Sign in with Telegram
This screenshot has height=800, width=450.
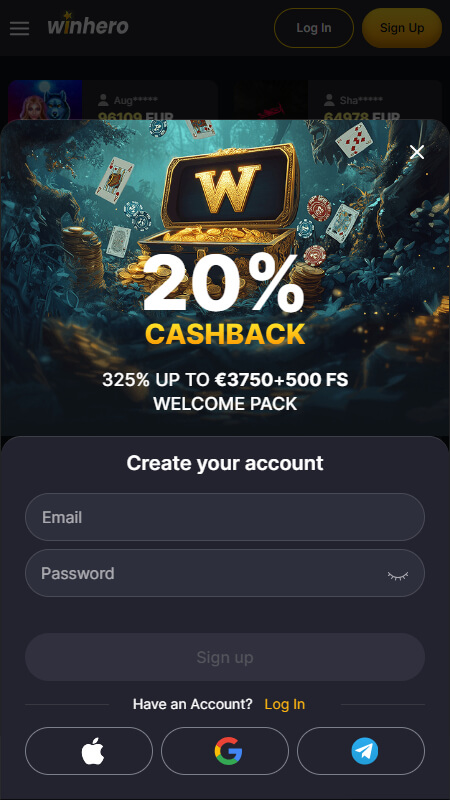(x=361, y=751)
